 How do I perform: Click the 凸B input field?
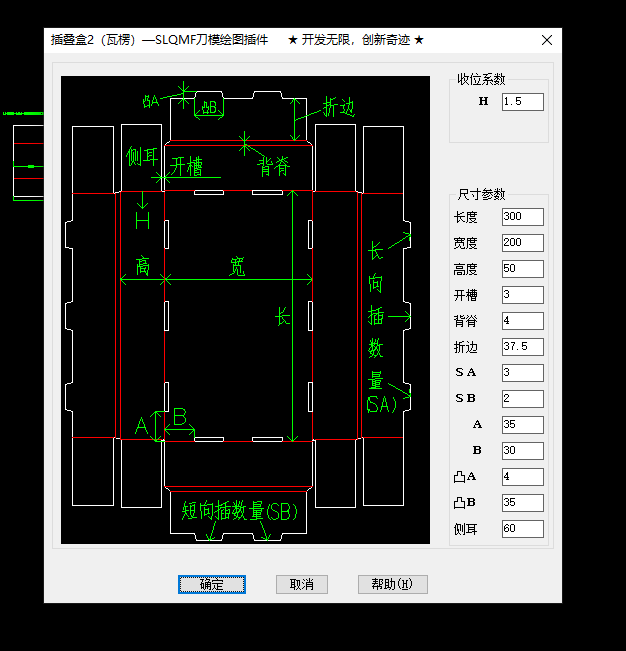click(522, 503)
